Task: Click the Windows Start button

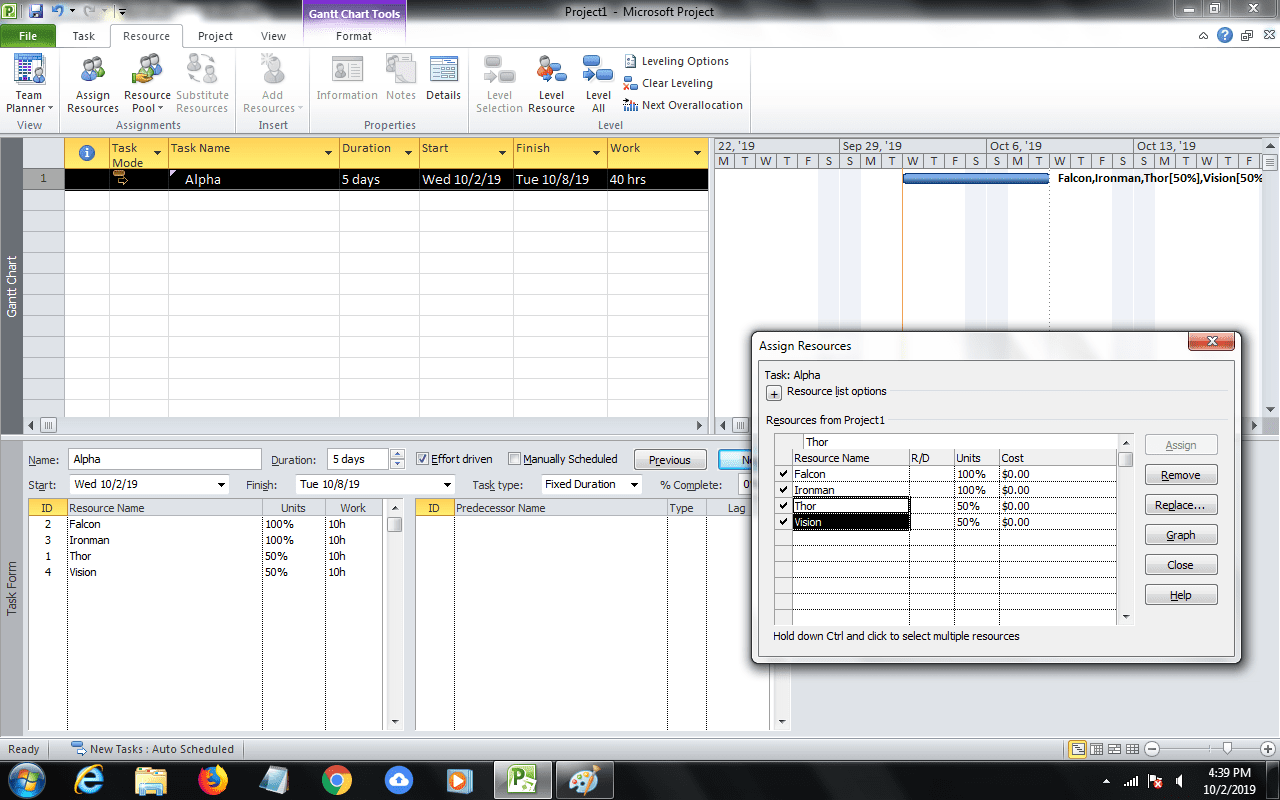Action: point(27,780)
